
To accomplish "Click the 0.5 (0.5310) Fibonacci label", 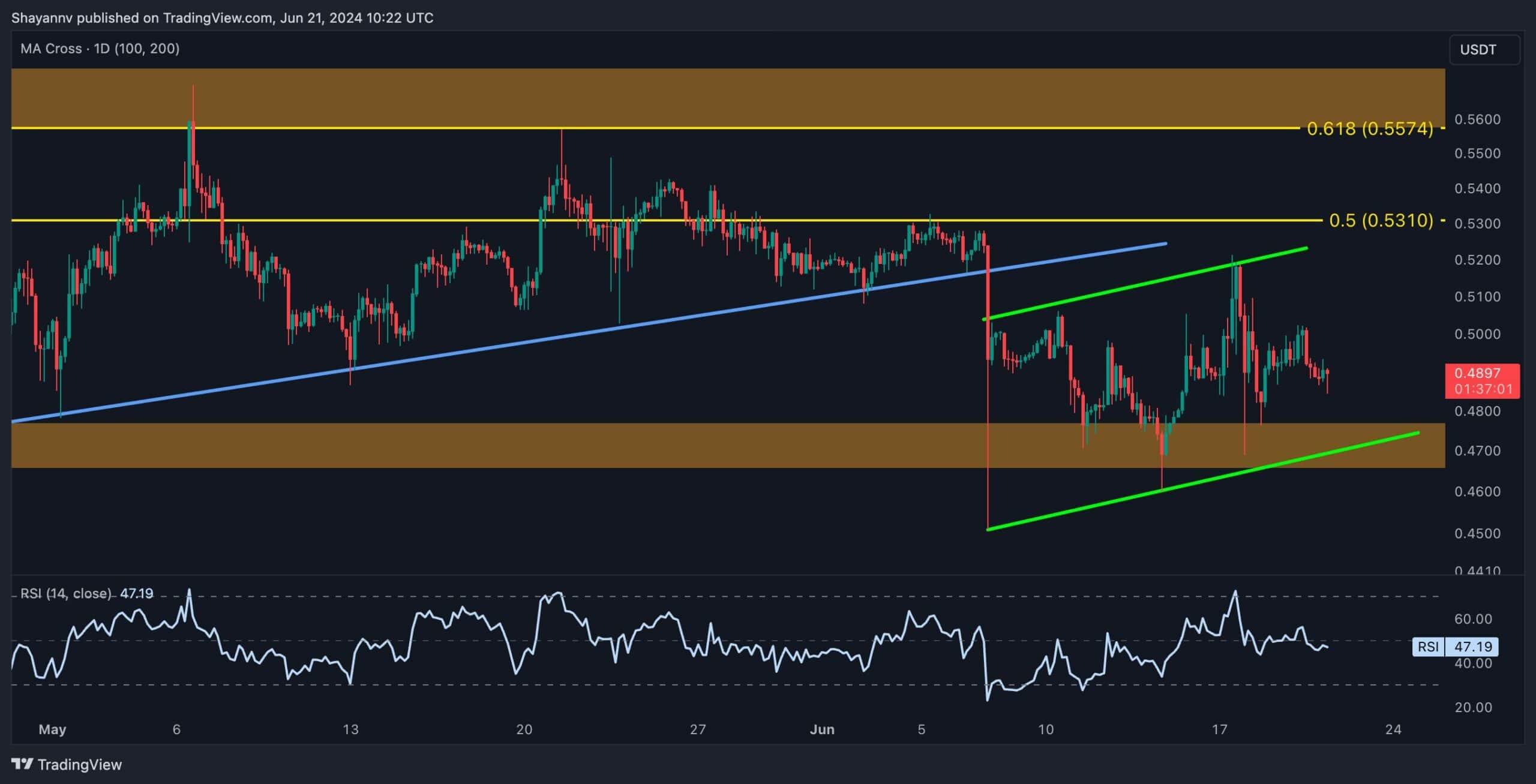I will click(x=1381, y=220).
